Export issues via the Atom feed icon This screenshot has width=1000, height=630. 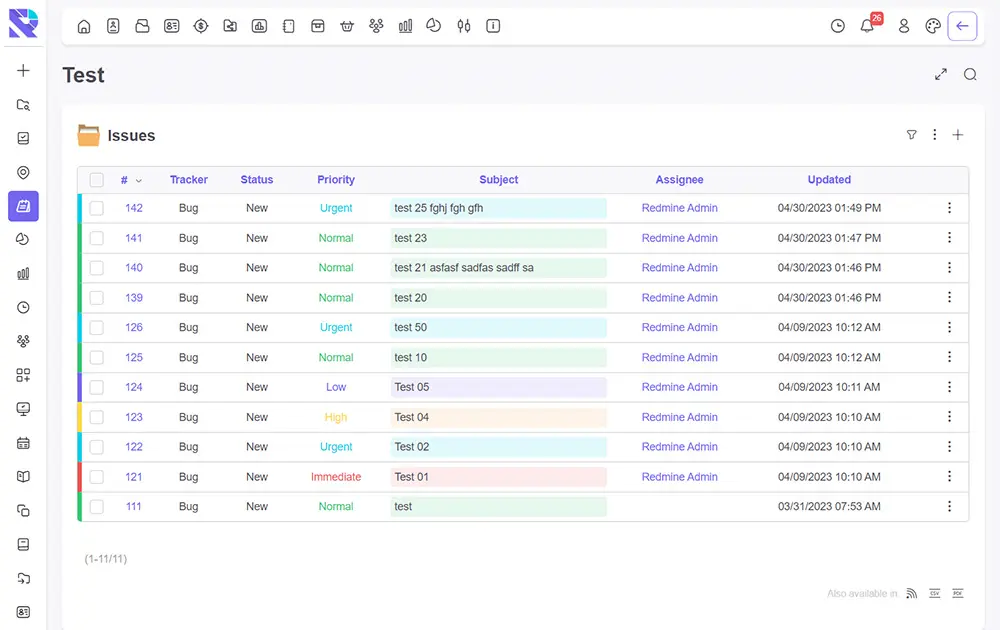click(911, 594)
